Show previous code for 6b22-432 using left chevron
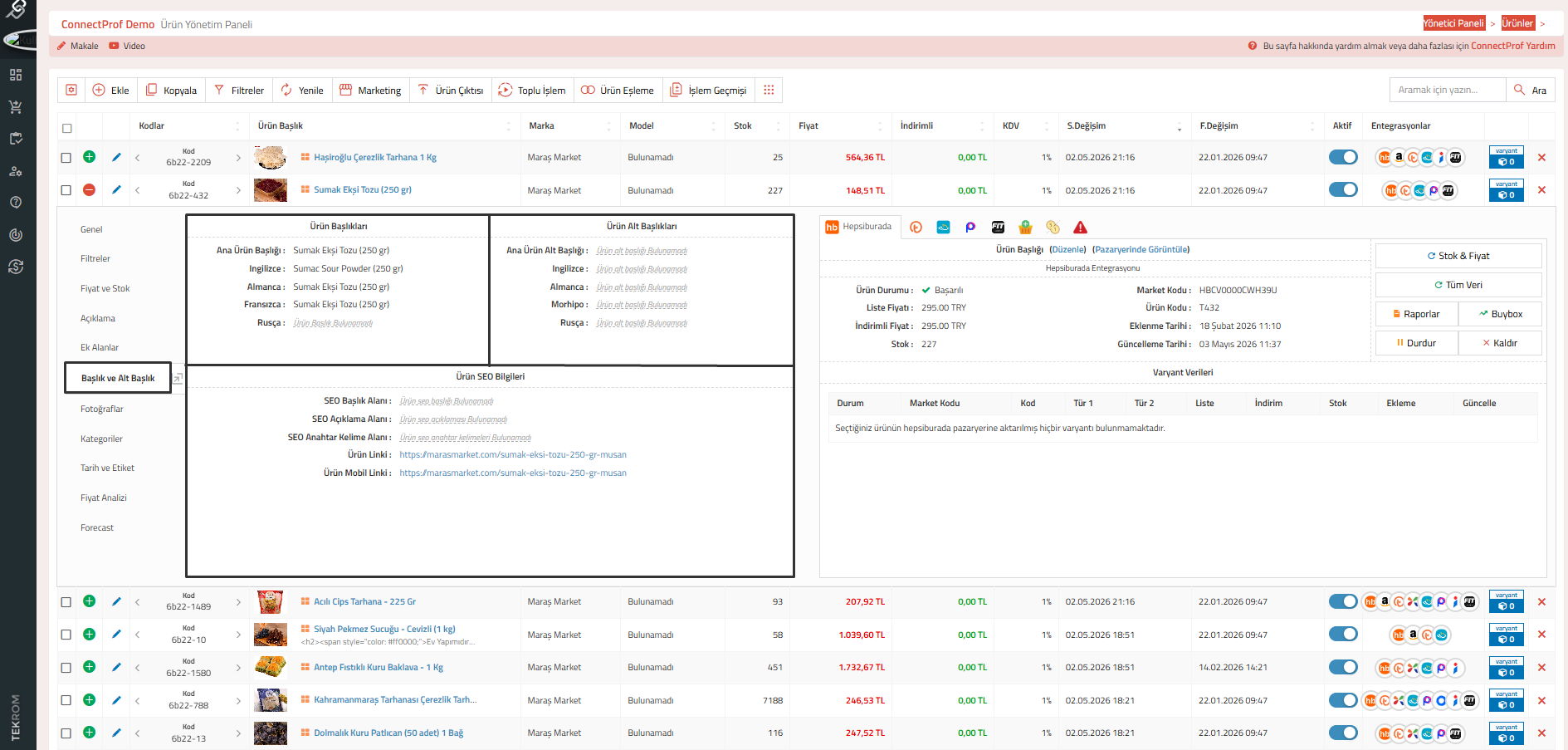Screen dimensions: 1568x750 click(138, 190)
